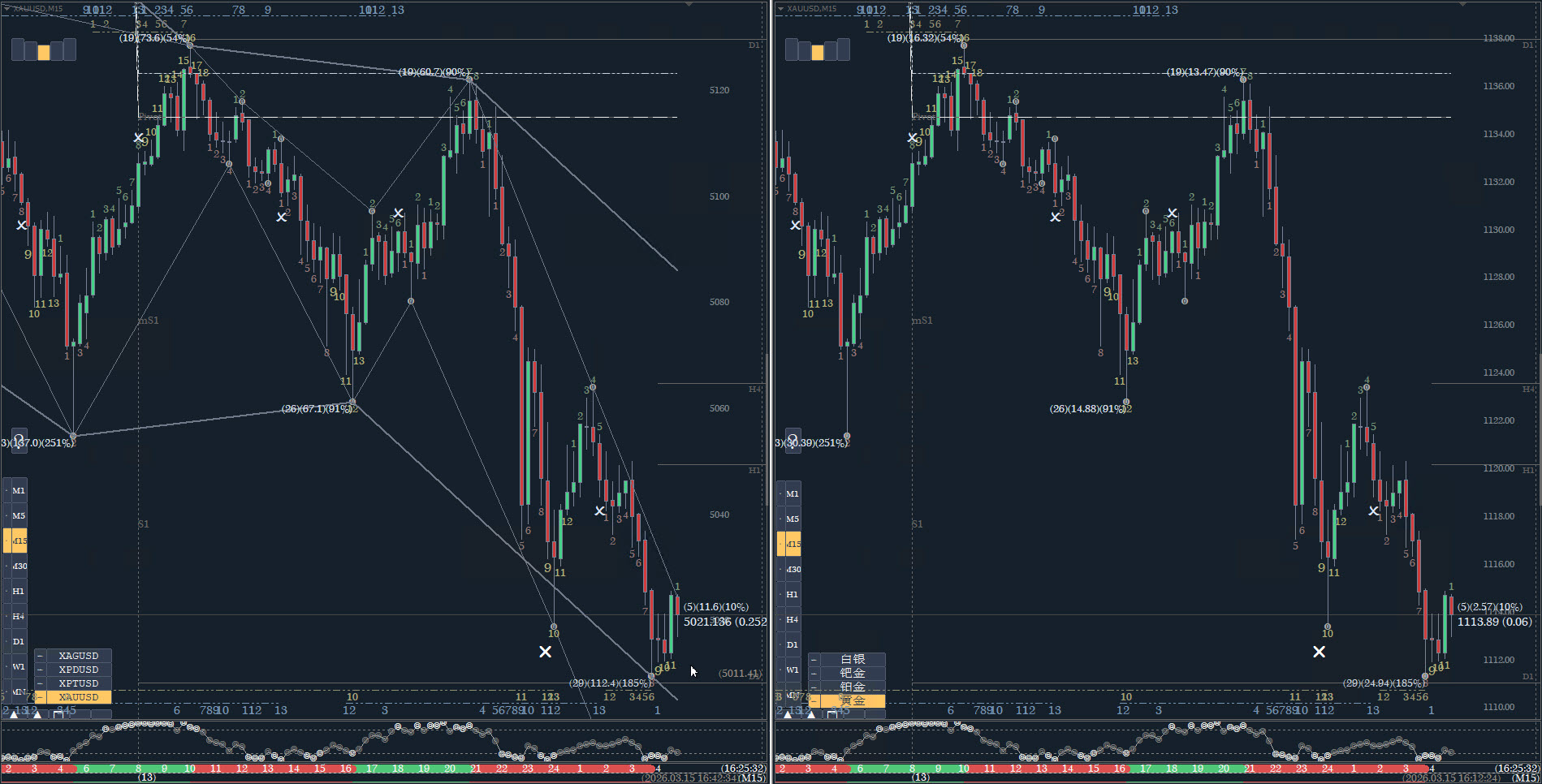Image resolution: width=1542 pixels, height=784 pixels.
Task: Click the dash button beside XAUUSD
Action: click(x=40, y=697)
